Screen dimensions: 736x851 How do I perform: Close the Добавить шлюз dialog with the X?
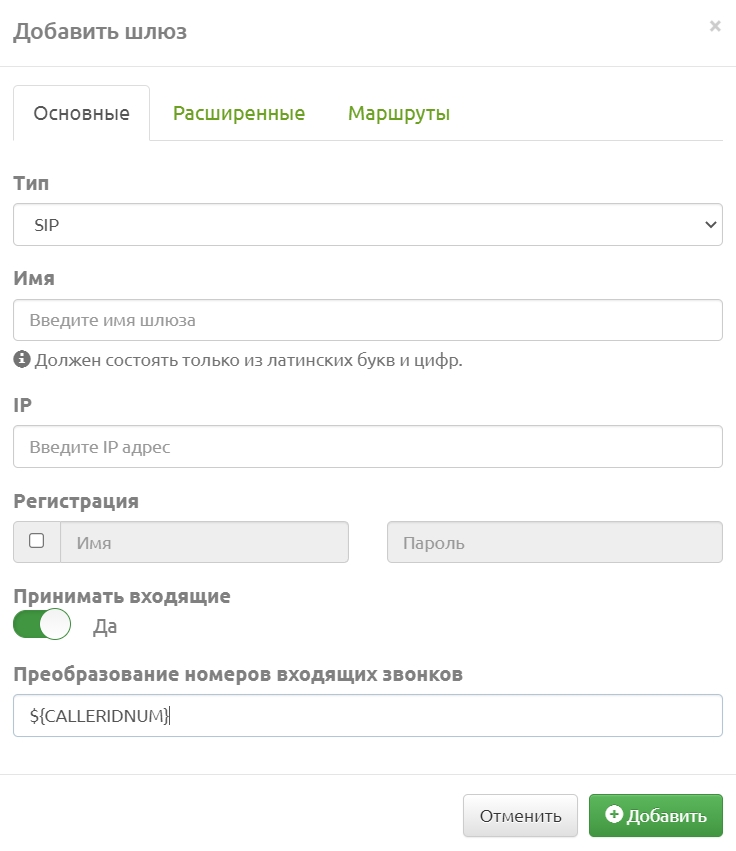715,26
